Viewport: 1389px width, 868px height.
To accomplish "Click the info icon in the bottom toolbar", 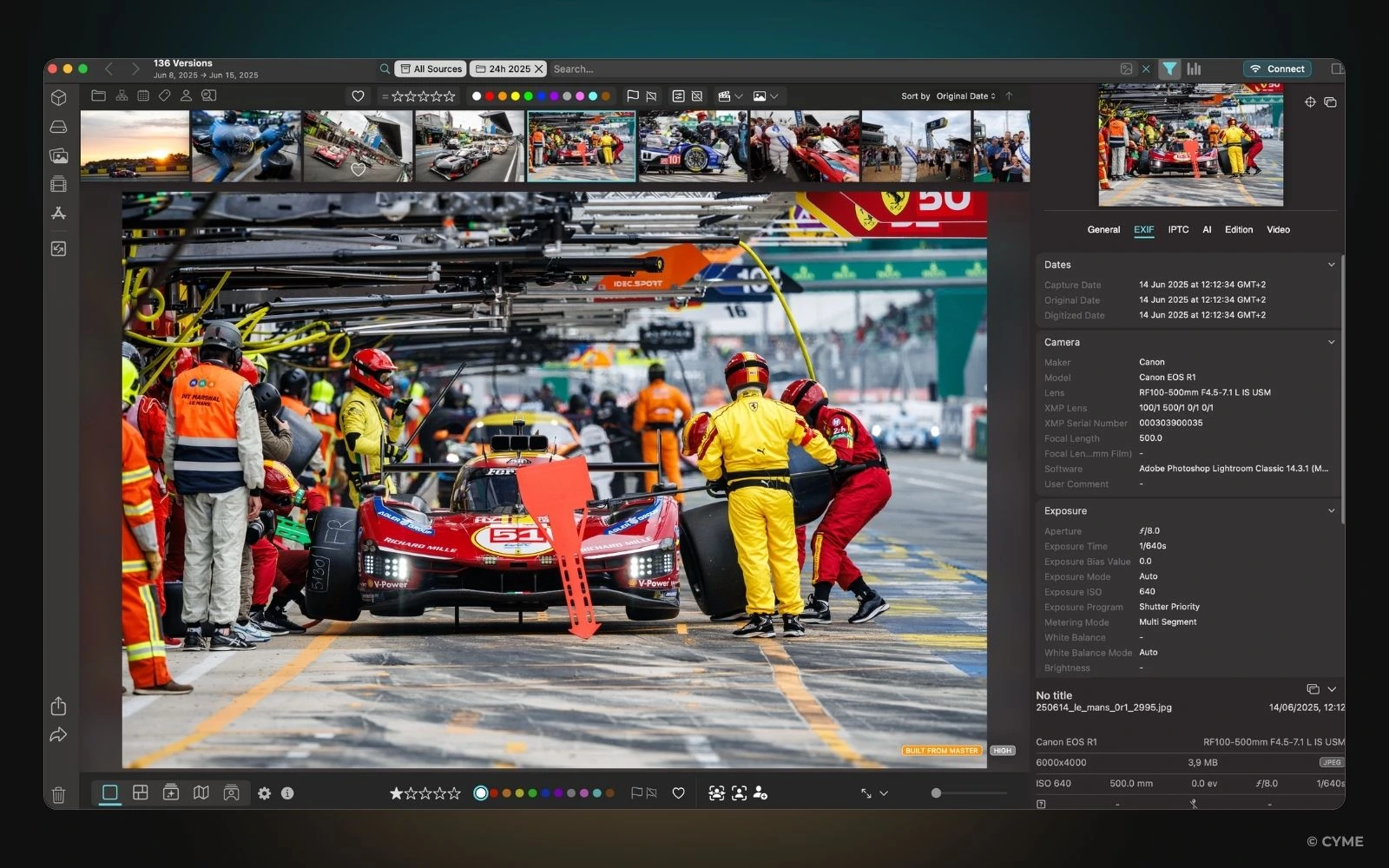I will (x=287, y=793).
